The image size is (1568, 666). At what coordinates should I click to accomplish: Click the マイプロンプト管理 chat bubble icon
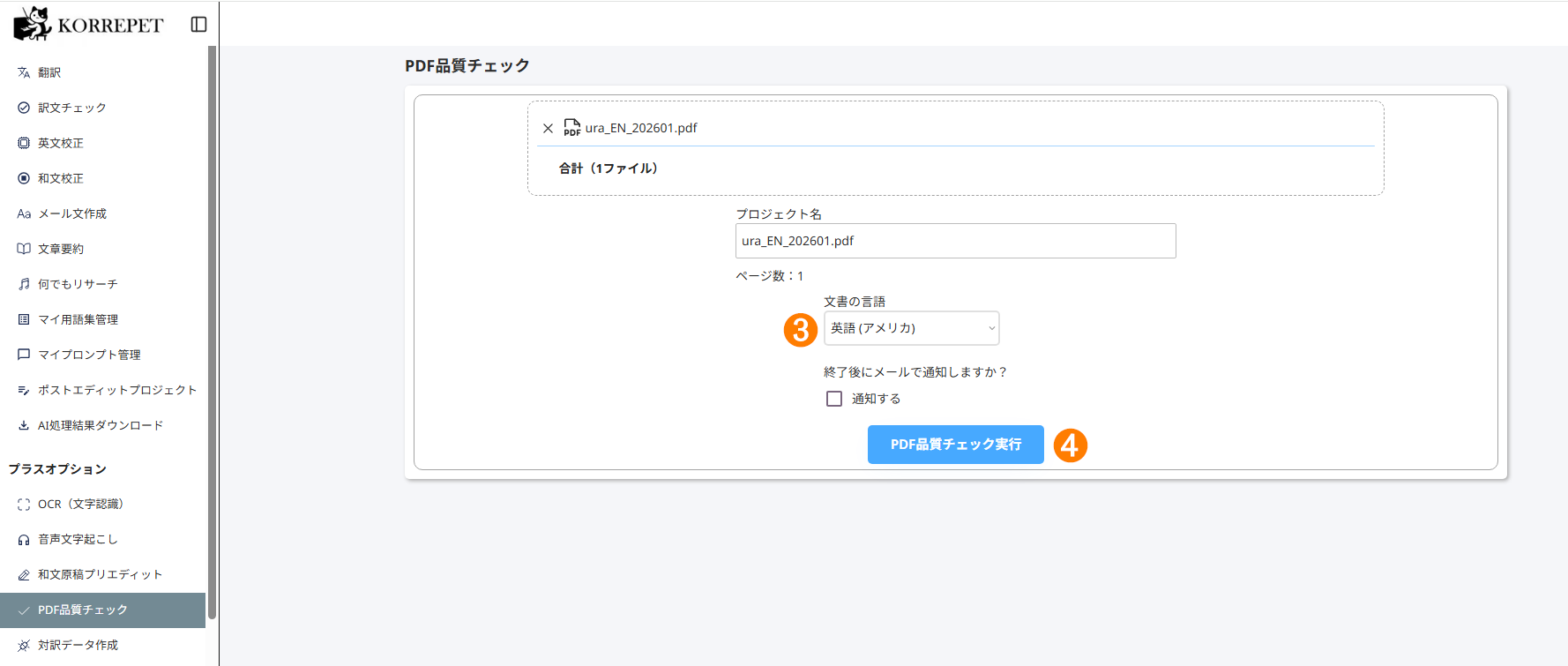coord(24,355)
